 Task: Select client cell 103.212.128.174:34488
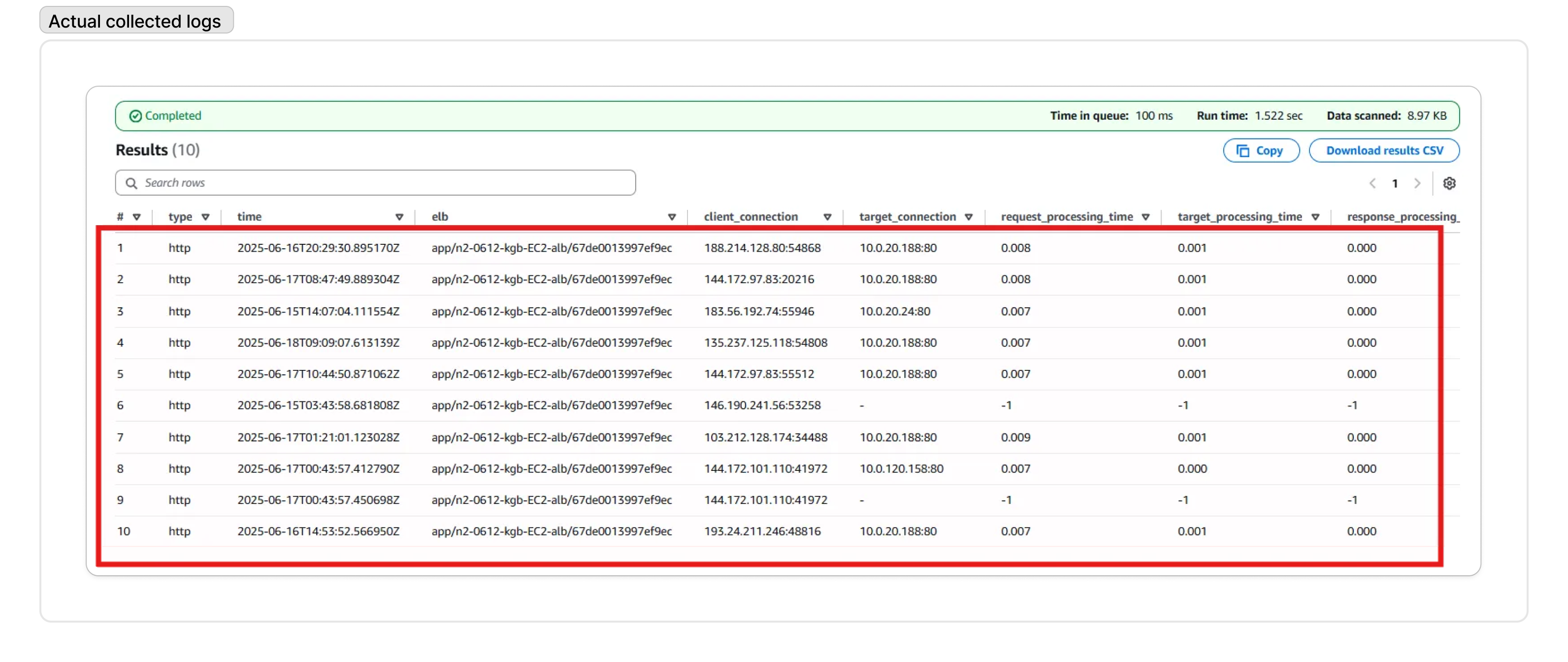[766, 437]
